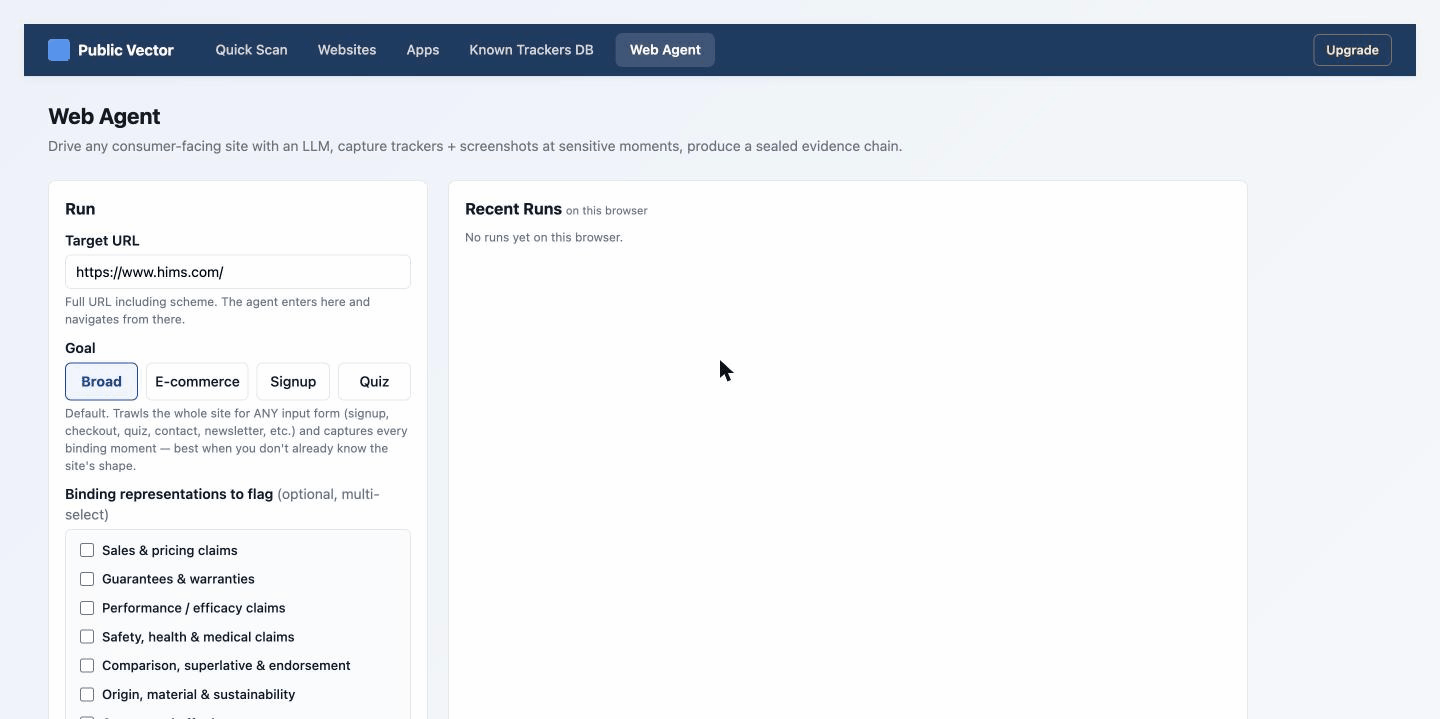Check Sales & pricing claims
This screenshot has width=1440, height=719.
[87, 550]
